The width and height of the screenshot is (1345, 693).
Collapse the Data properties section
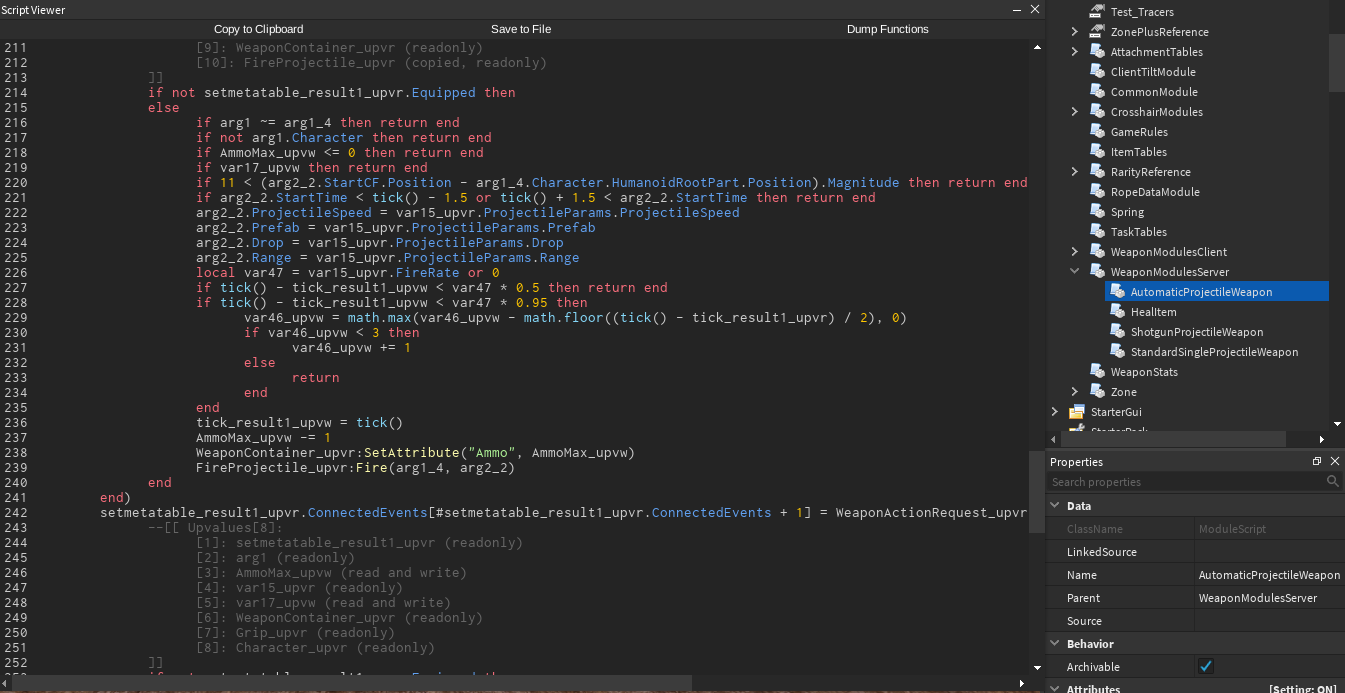tap(1056, 506)
